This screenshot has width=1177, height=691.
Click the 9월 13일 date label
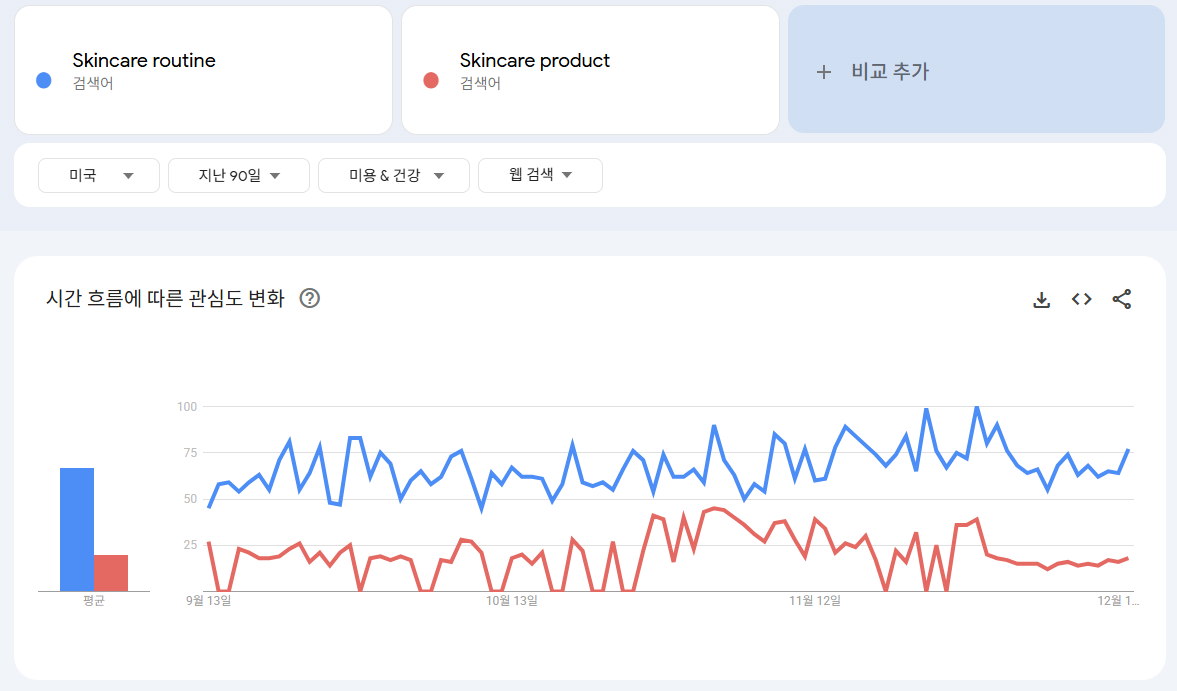[209, 601]
